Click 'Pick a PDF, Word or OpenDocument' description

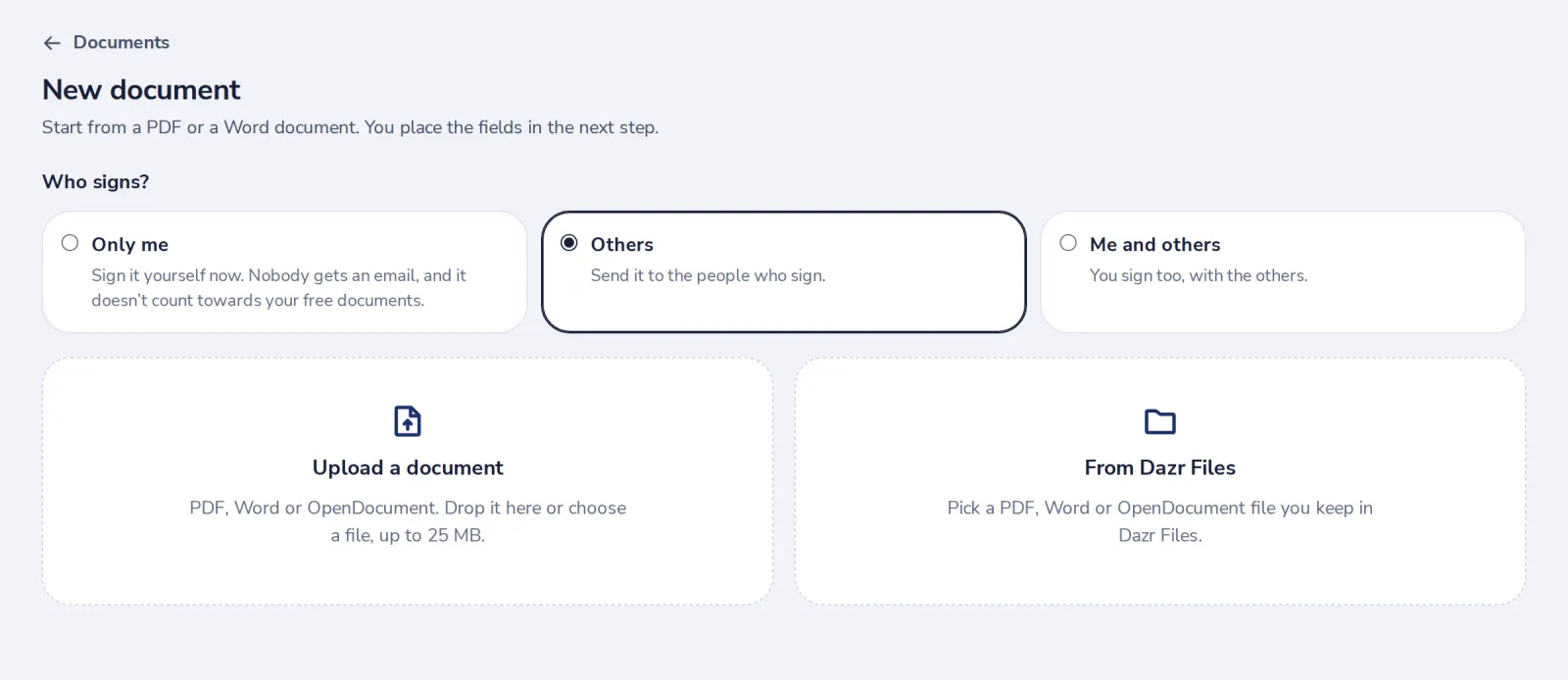coord(1160,521)
